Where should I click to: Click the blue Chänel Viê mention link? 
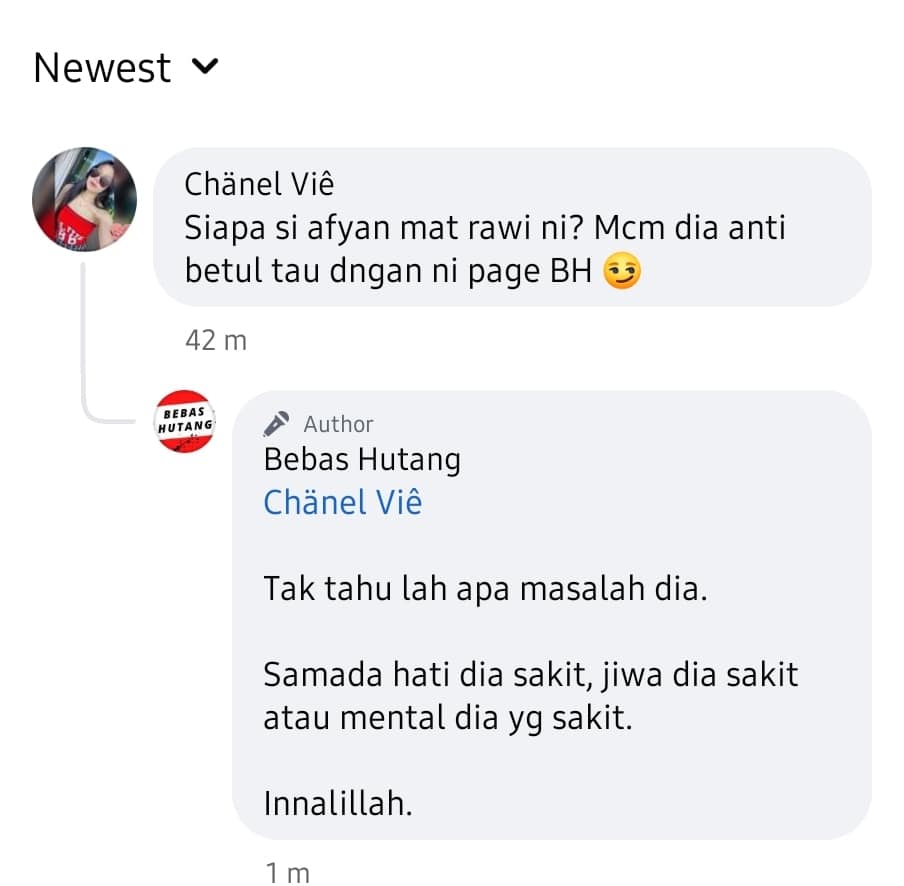[x=343, y=502]
